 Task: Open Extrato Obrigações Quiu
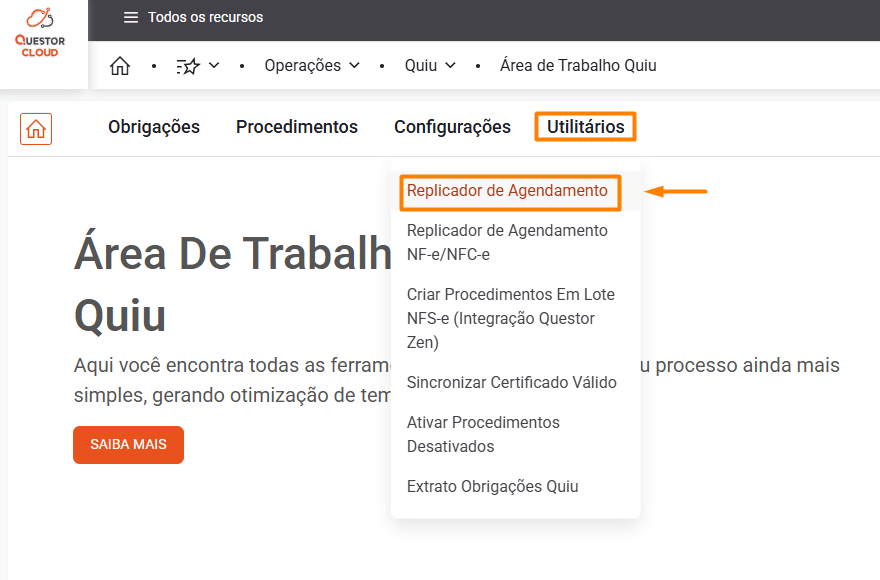[492, 487]
